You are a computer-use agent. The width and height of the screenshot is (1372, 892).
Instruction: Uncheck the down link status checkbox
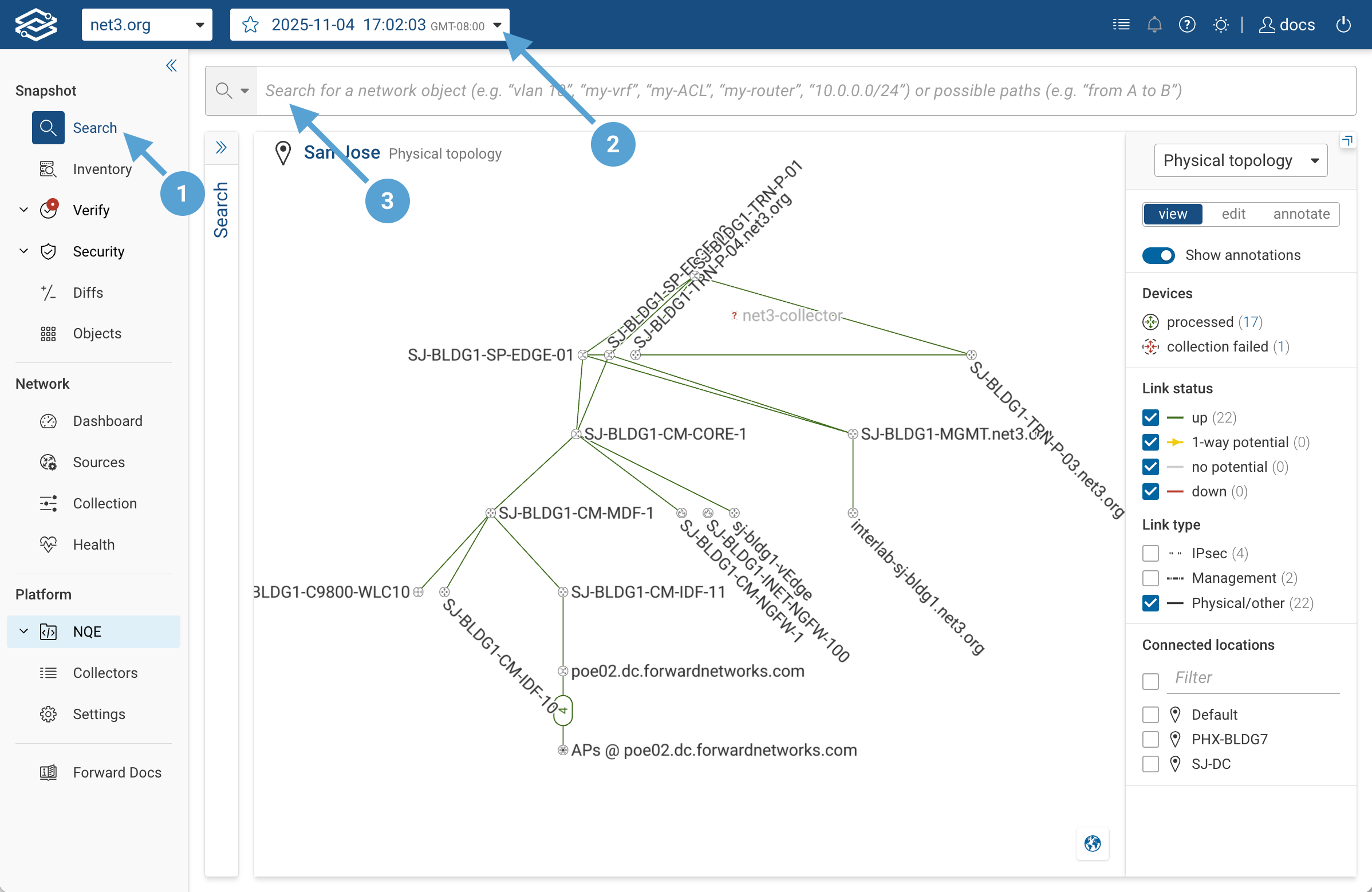pos(1150,492)
